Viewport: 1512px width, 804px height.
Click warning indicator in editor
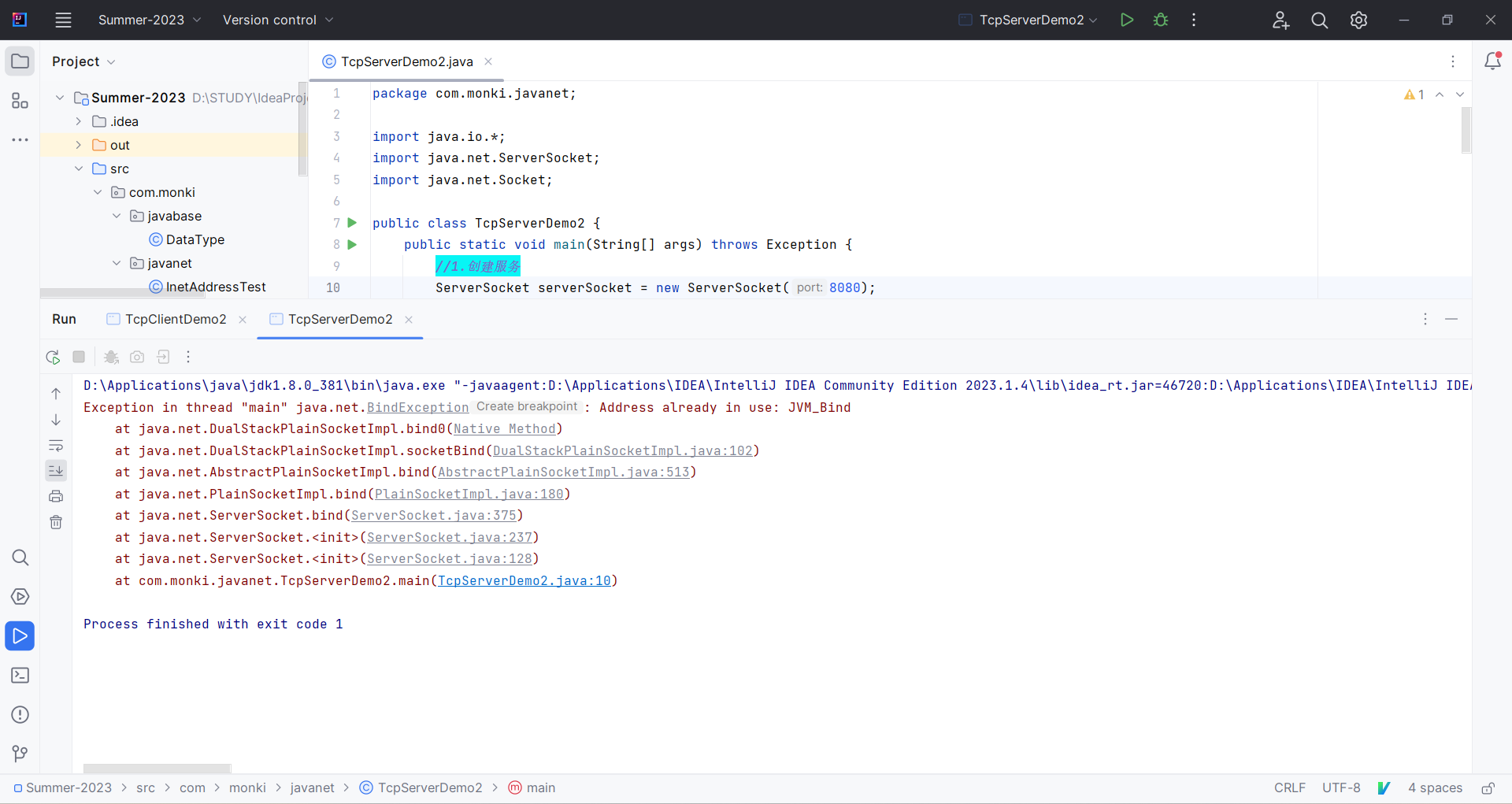coord(1414,94)
